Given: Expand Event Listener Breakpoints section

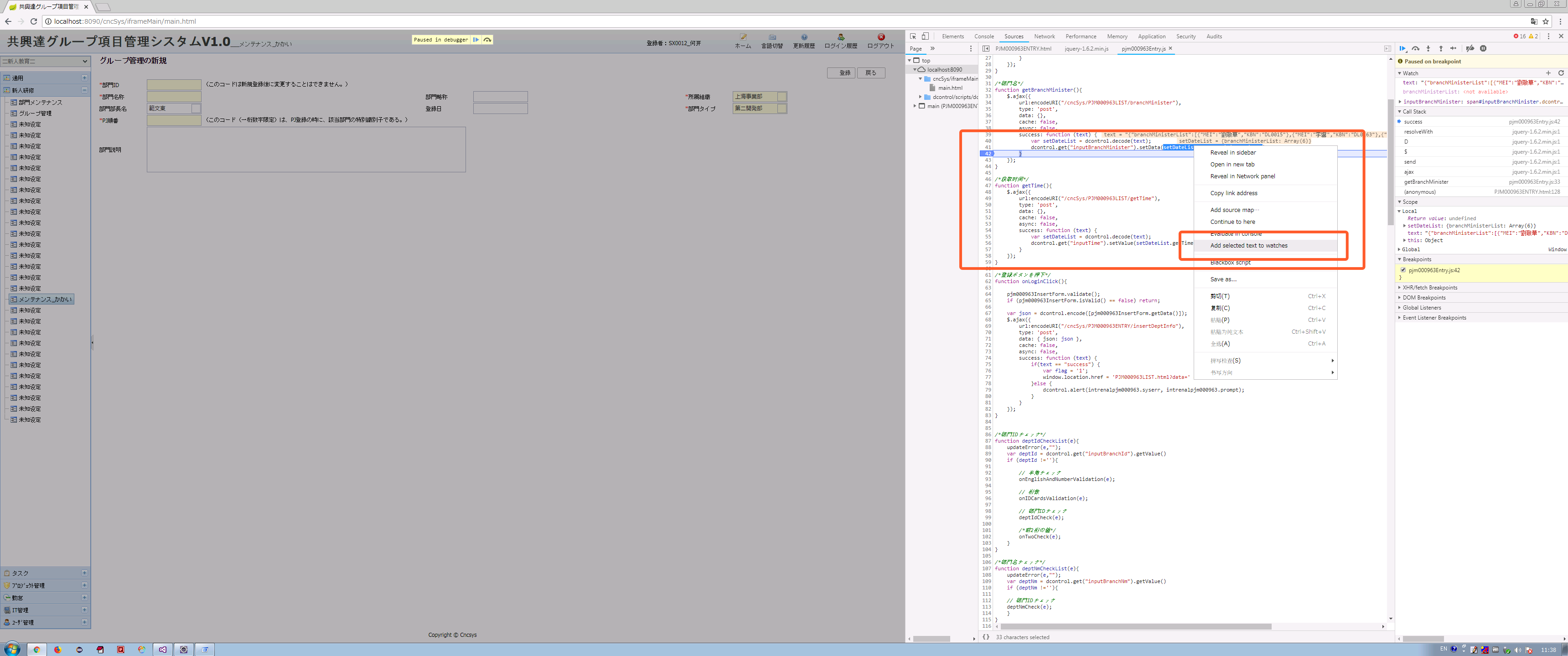Looking at the screenshot, I should [1399, 318].
